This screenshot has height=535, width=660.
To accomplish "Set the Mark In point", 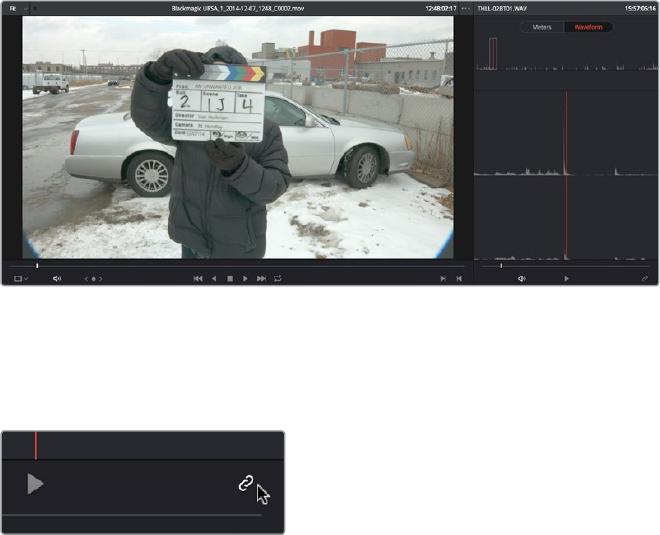I will pos(443,279).
